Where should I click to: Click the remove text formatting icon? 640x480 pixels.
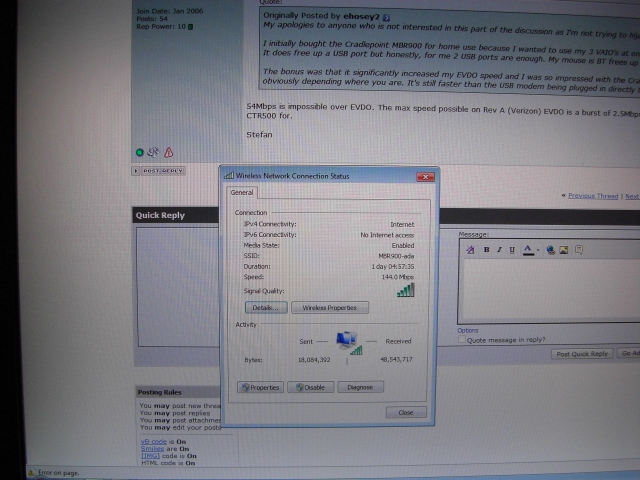click(x=470, y=249)
